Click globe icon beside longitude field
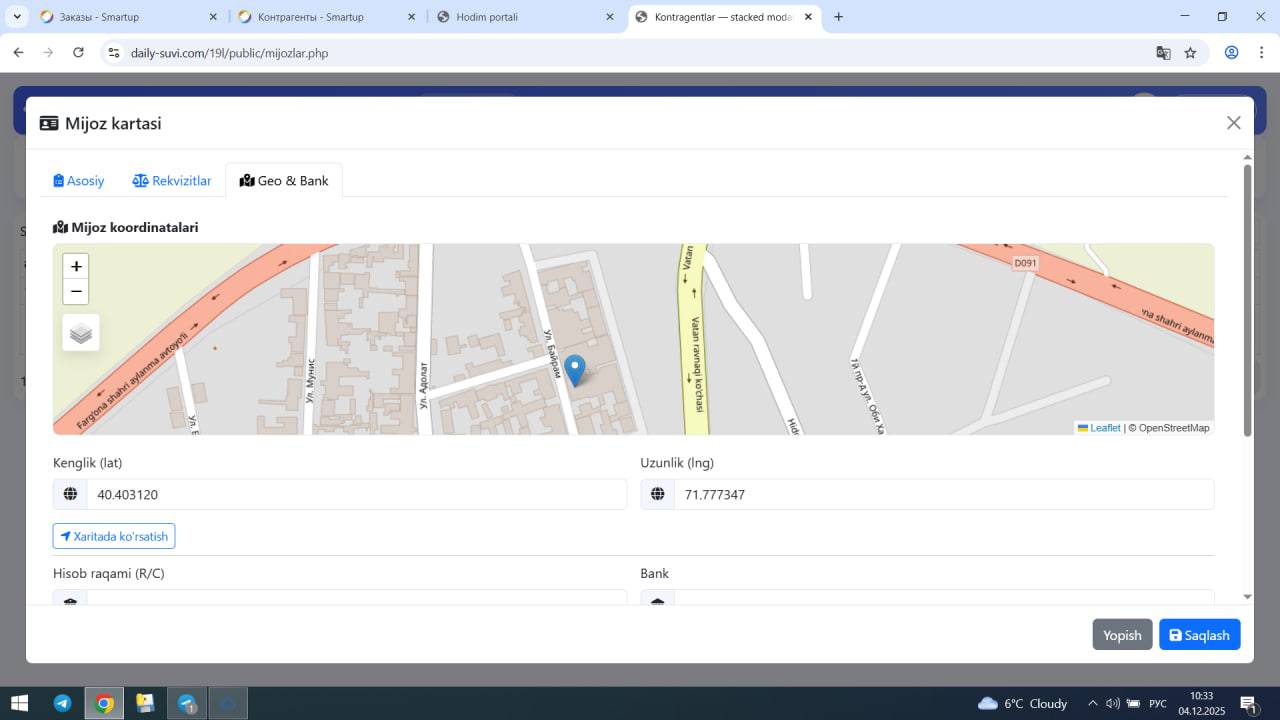The height and width of the screenshot is (720, 1280). 657,494
